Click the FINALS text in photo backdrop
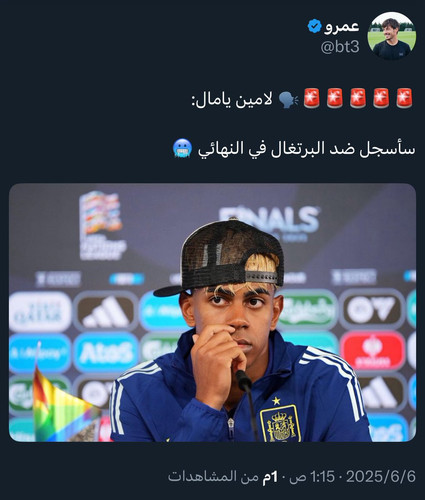Screen dimensions: 425x500 click(x=269, y=220)
